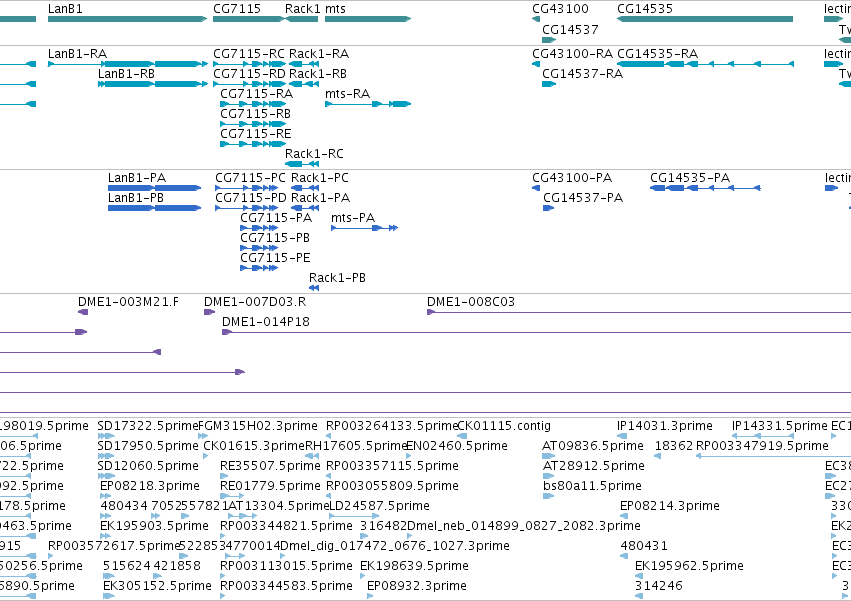This screenshot has height=601, width=851.
Task: Click the DME1-003M21.F clone label
Action: [x=128, y=302]
